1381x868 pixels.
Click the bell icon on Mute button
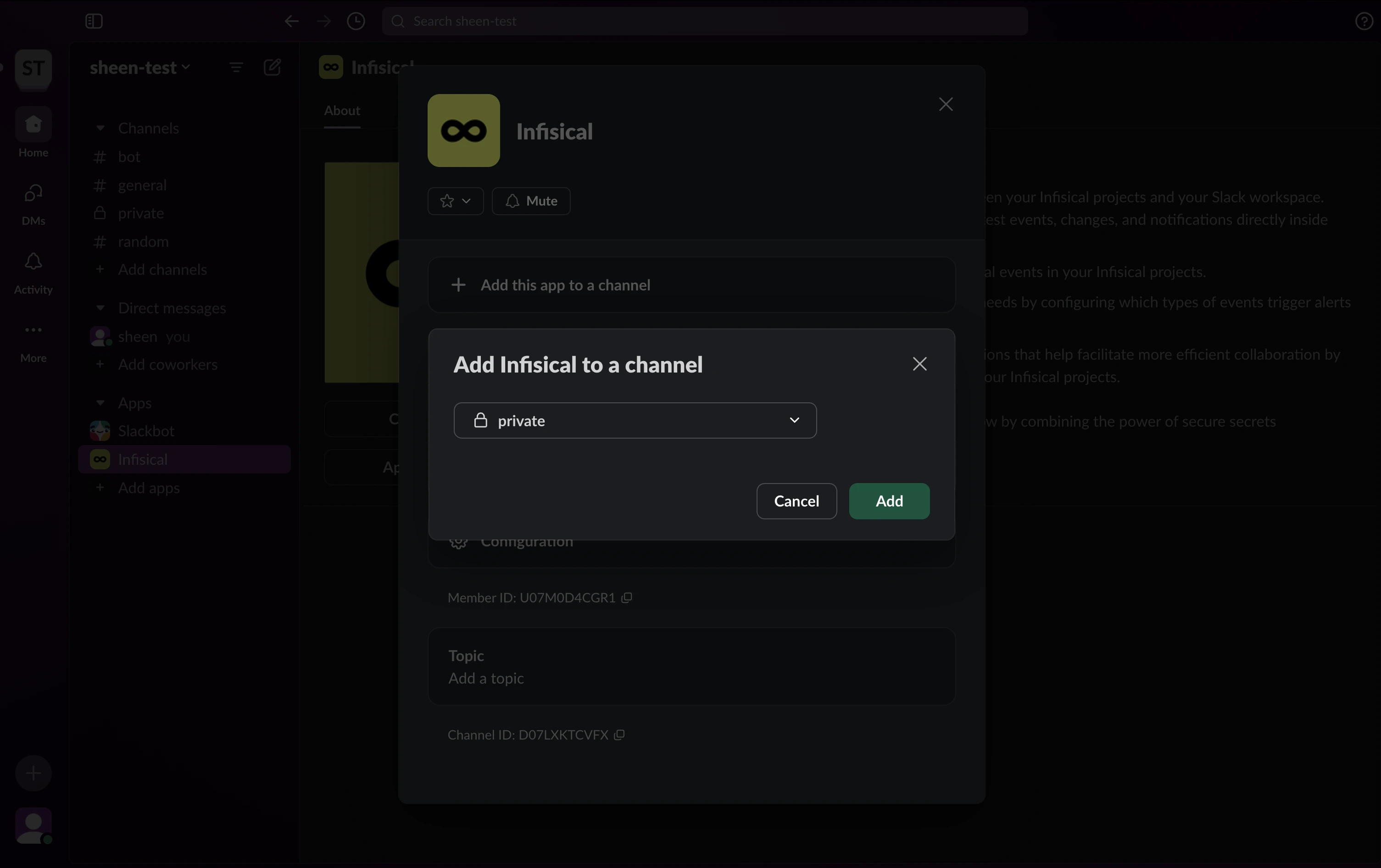pyautogui.click(x=512, y=201)
